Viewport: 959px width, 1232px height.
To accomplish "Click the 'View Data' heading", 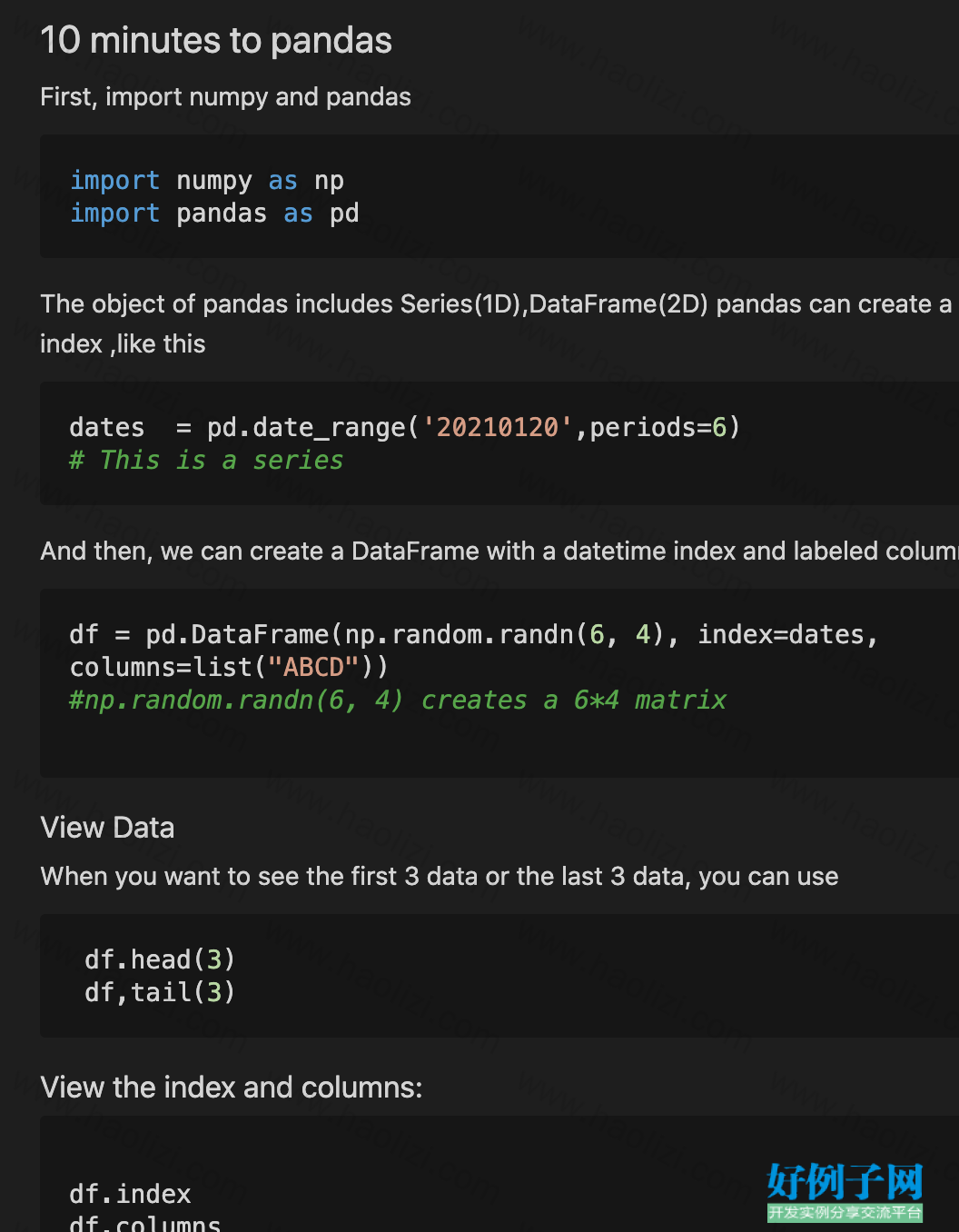I will tap(107, 828).
